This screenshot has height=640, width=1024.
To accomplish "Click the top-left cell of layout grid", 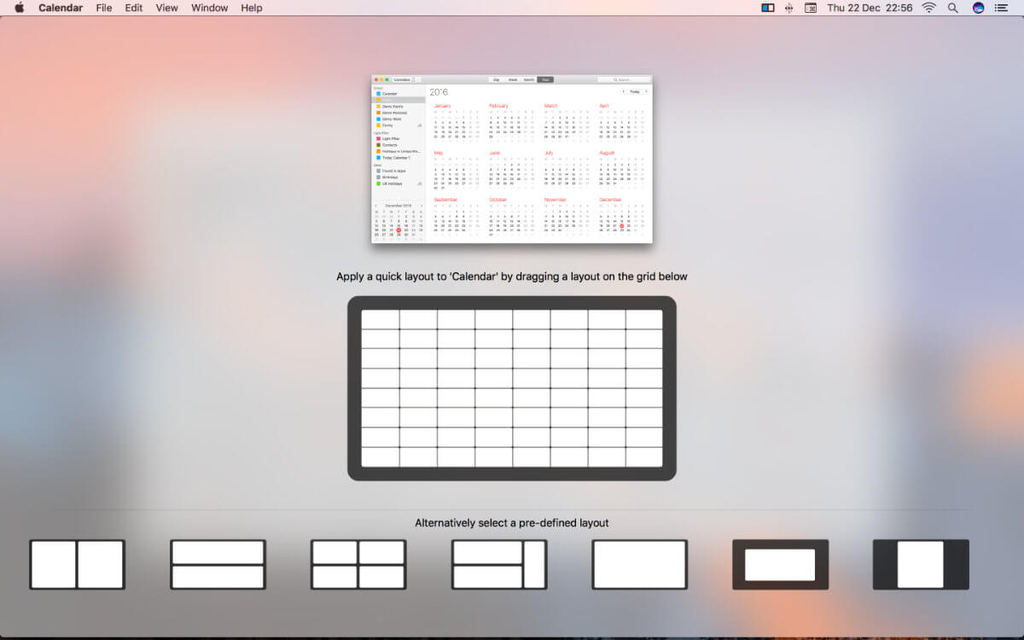I will coord(380,319).
